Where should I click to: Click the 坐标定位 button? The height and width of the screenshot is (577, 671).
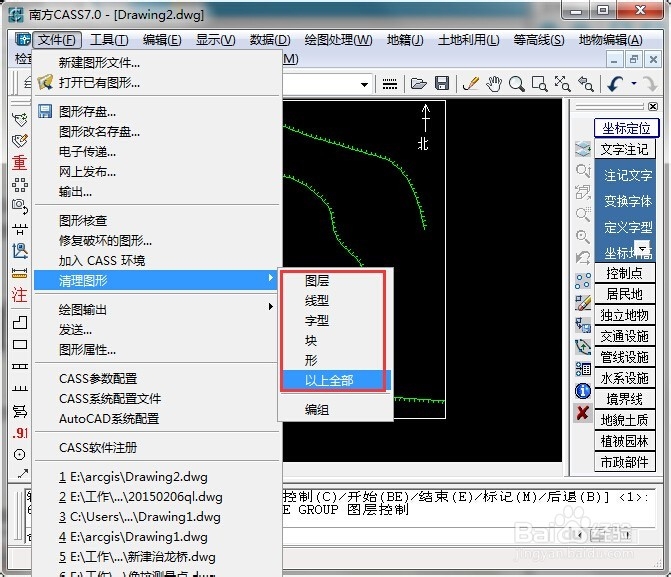[x=626, y=128]
